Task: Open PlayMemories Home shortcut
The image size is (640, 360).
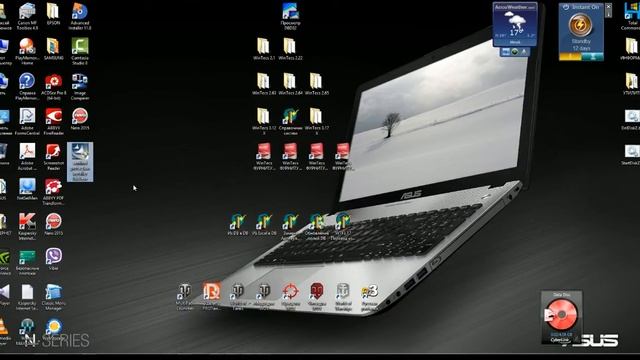Action: pyautogui.click(x=27, y=52)
